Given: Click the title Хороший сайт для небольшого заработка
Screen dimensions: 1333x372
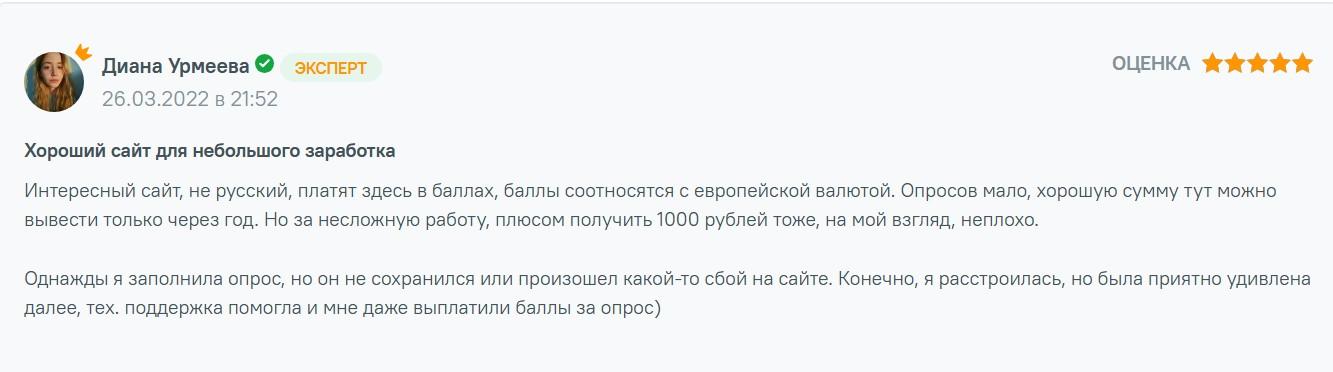Looking at the screenshot, I should (210, 151).
